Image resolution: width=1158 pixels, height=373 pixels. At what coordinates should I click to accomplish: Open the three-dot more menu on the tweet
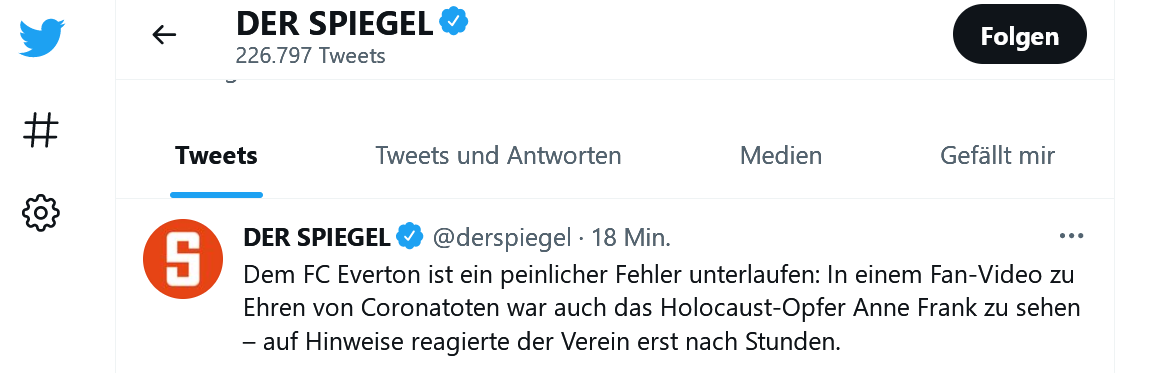pyautogui.click(x=1071, y=236)
